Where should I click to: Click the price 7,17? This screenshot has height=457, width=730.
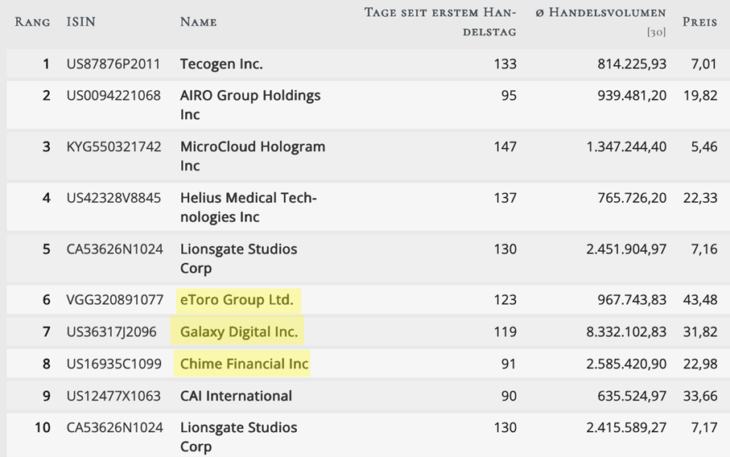[704, 427]
